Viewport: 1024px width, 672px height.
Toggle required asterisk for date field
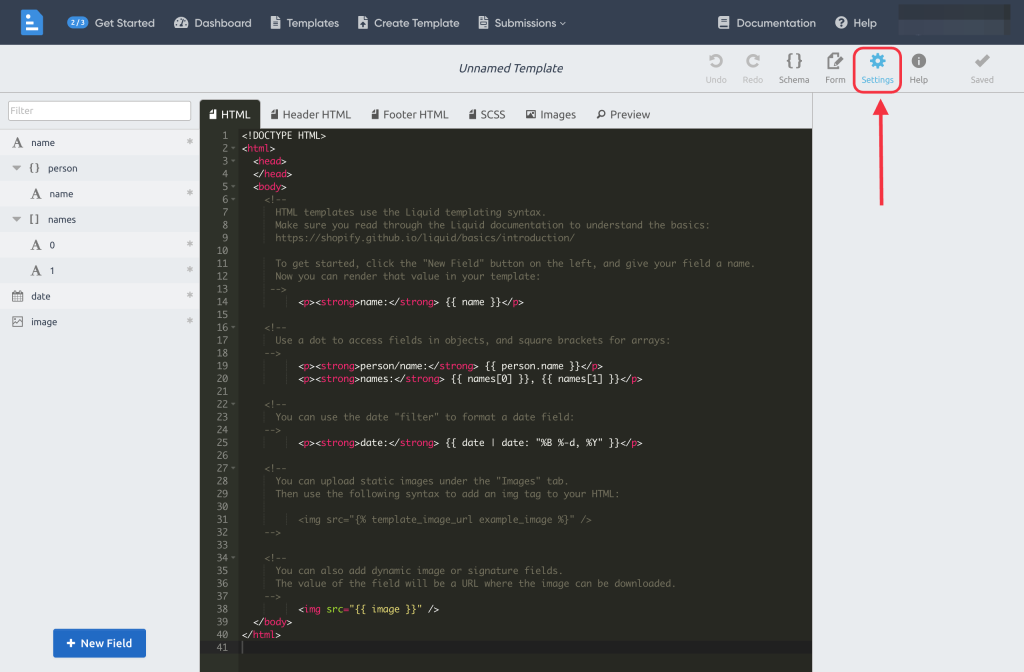189,296
